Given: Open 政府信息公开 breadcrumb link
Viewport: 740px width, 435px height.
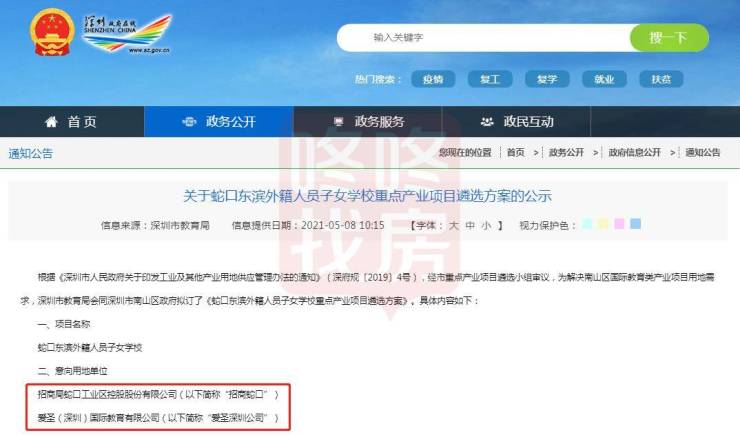Looking at the screenshot, I should click(x=634, y=152).
